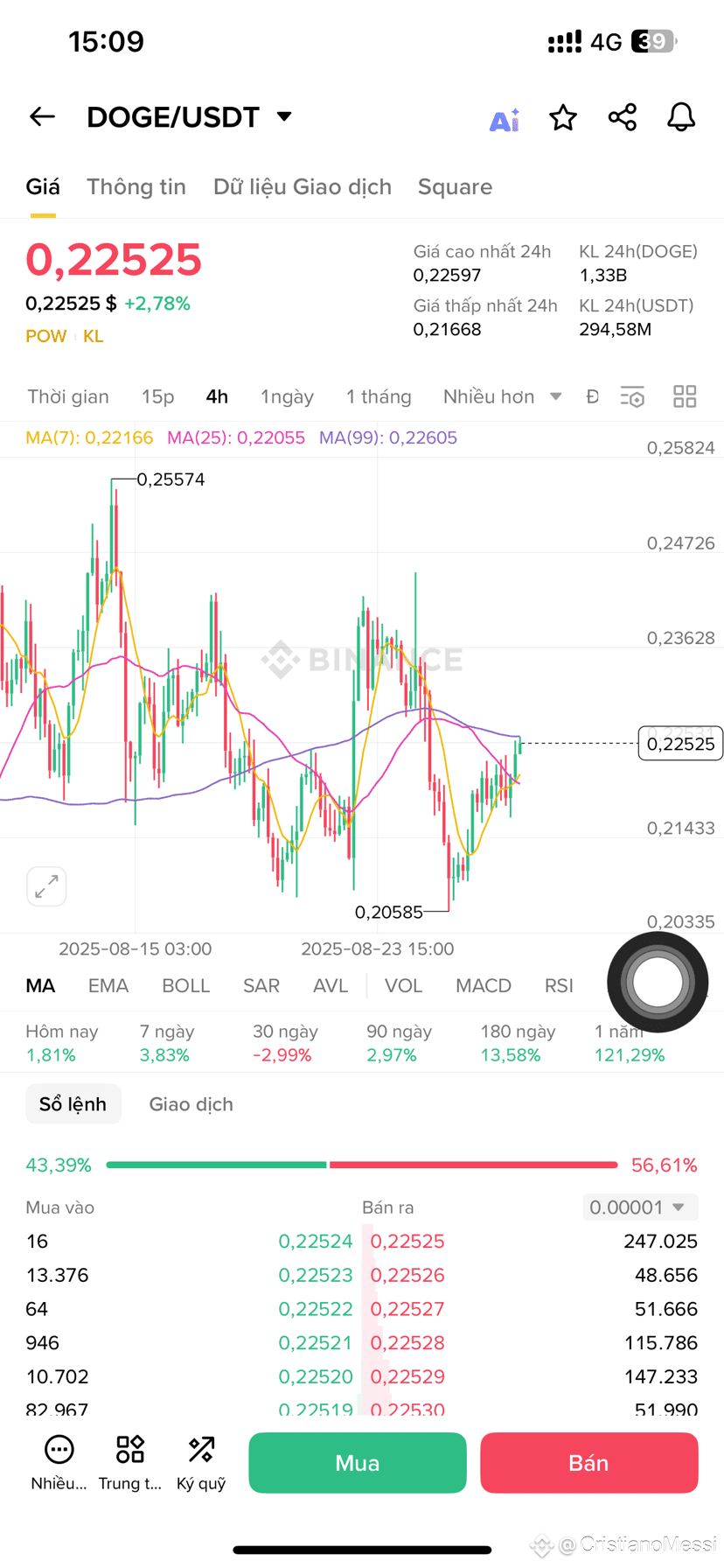Tap bid price 0,22522

(x=316, y=1309)
